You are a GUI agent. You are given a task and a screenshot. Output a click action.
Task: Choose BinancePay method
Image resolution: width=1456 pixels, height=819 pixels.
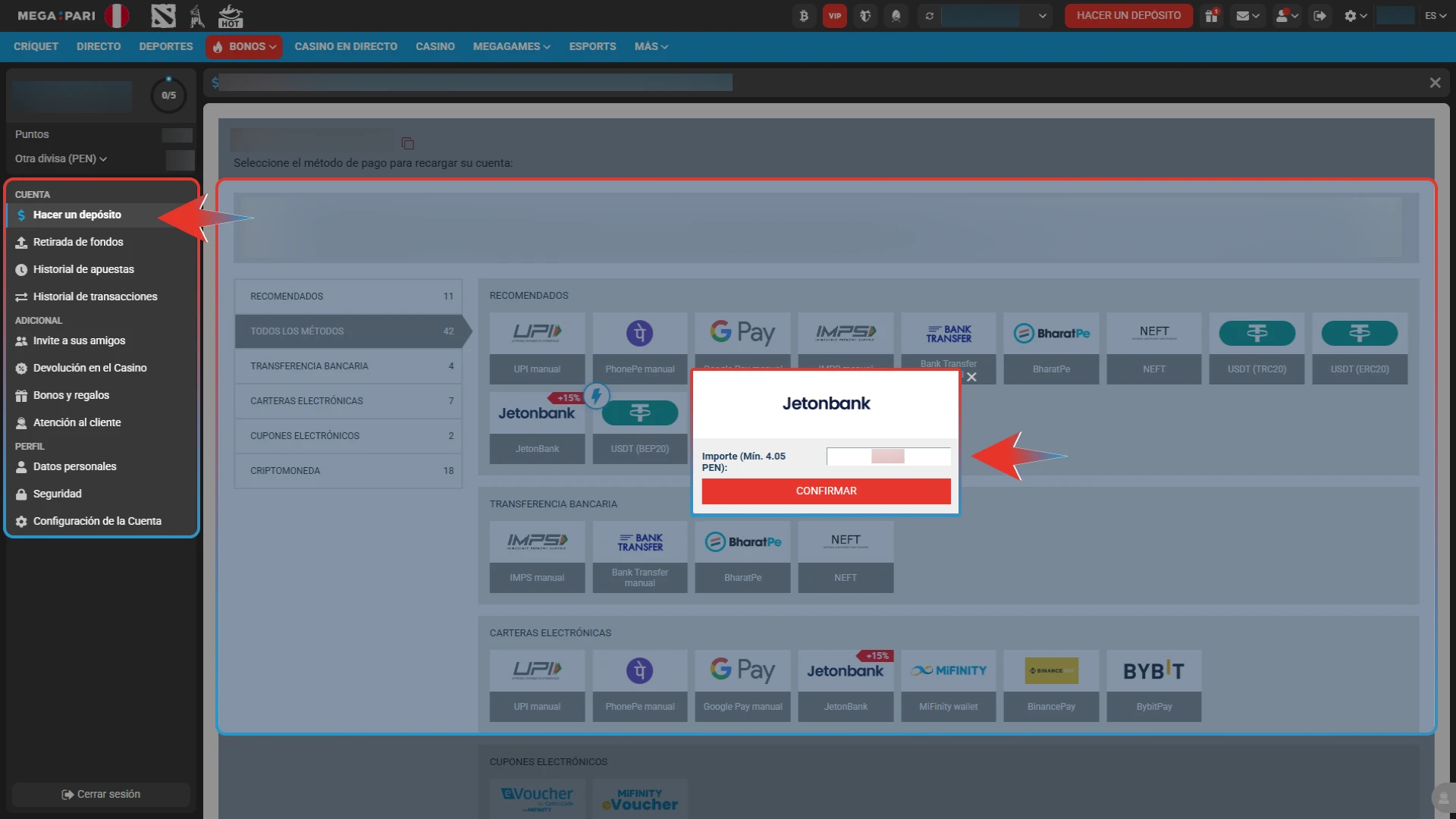(x=1051, y=686)
